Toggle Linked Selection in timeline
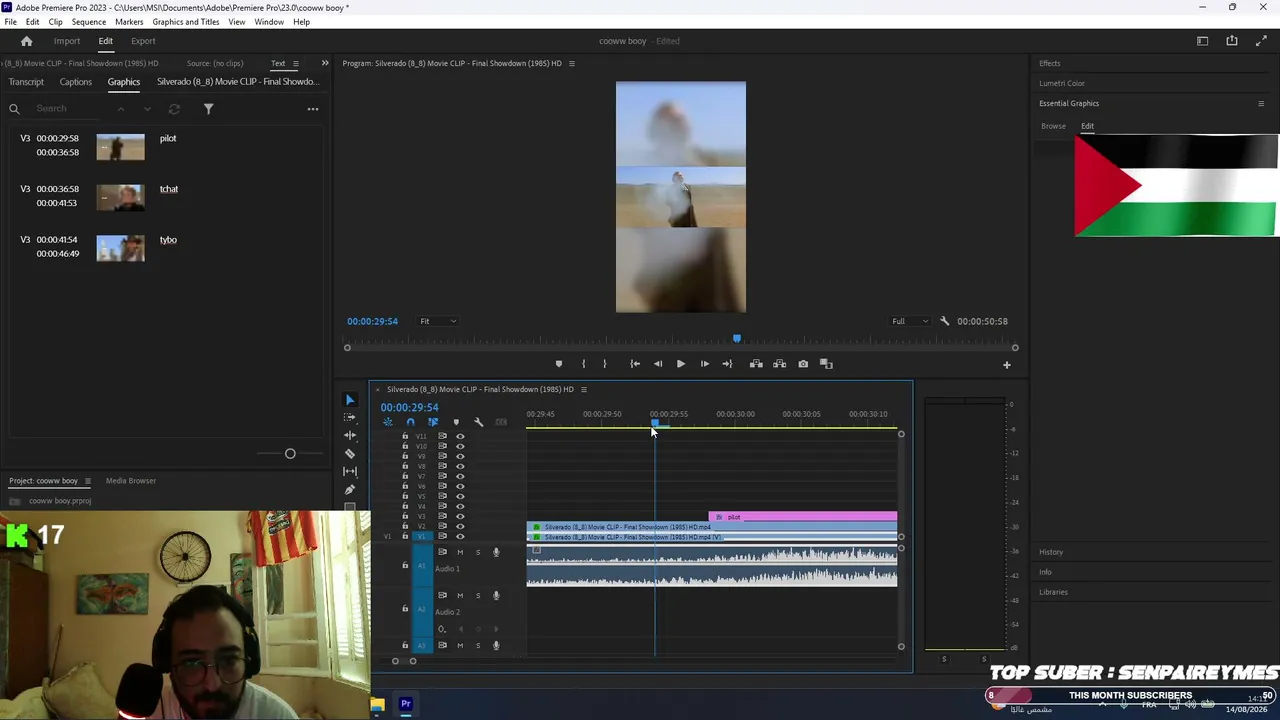This screenshot has width=1280, height=720. point(433,422)
